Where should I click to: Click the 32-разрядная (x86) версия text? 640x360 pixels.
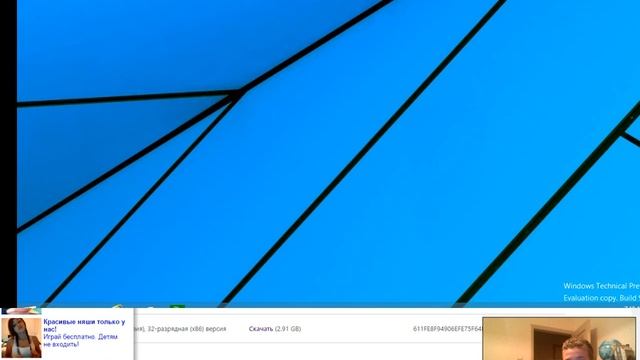[x=186, y=329]
